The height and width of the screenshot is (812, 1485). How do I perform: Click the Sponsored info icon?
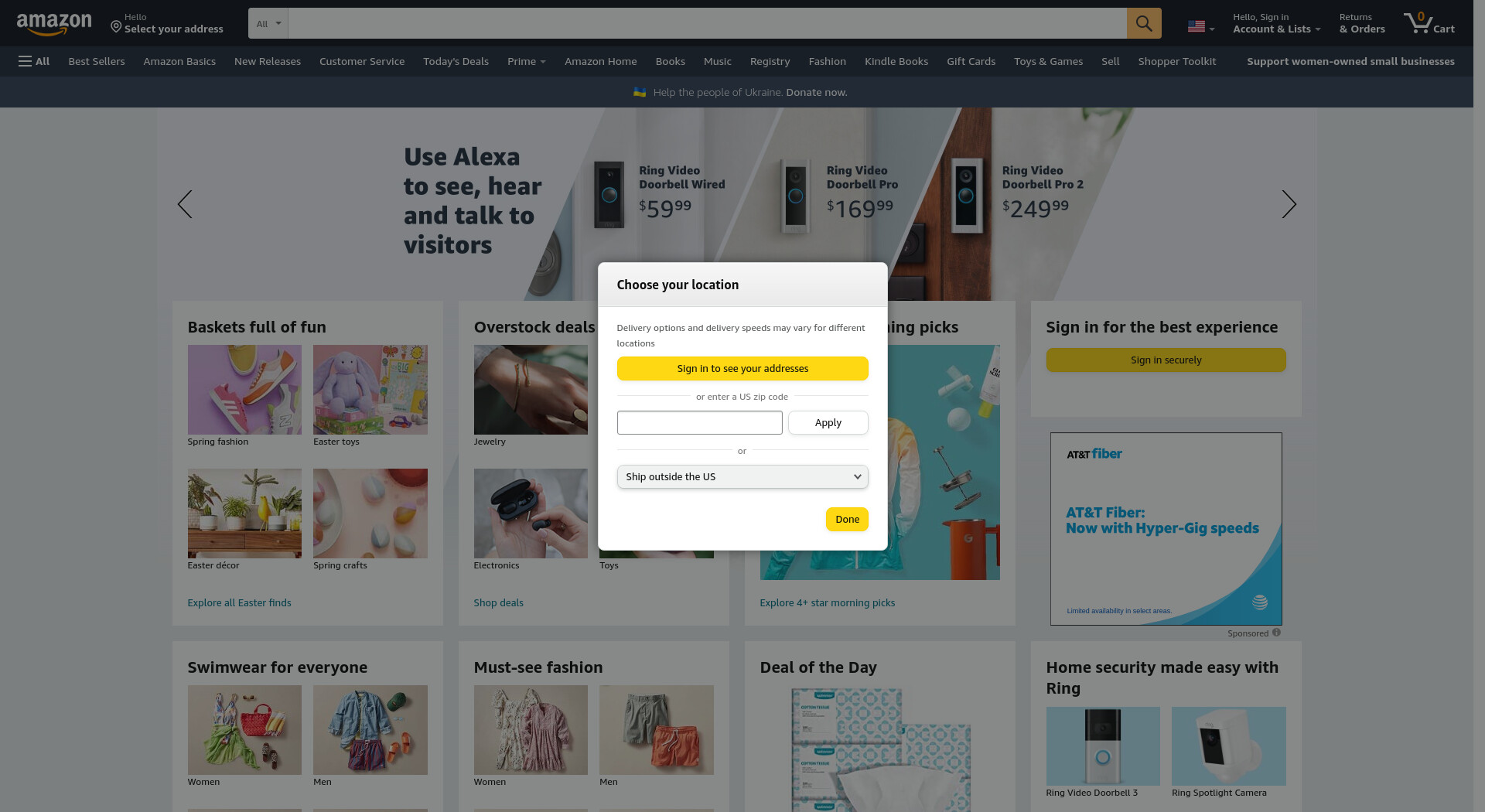tap(1276, 633)
